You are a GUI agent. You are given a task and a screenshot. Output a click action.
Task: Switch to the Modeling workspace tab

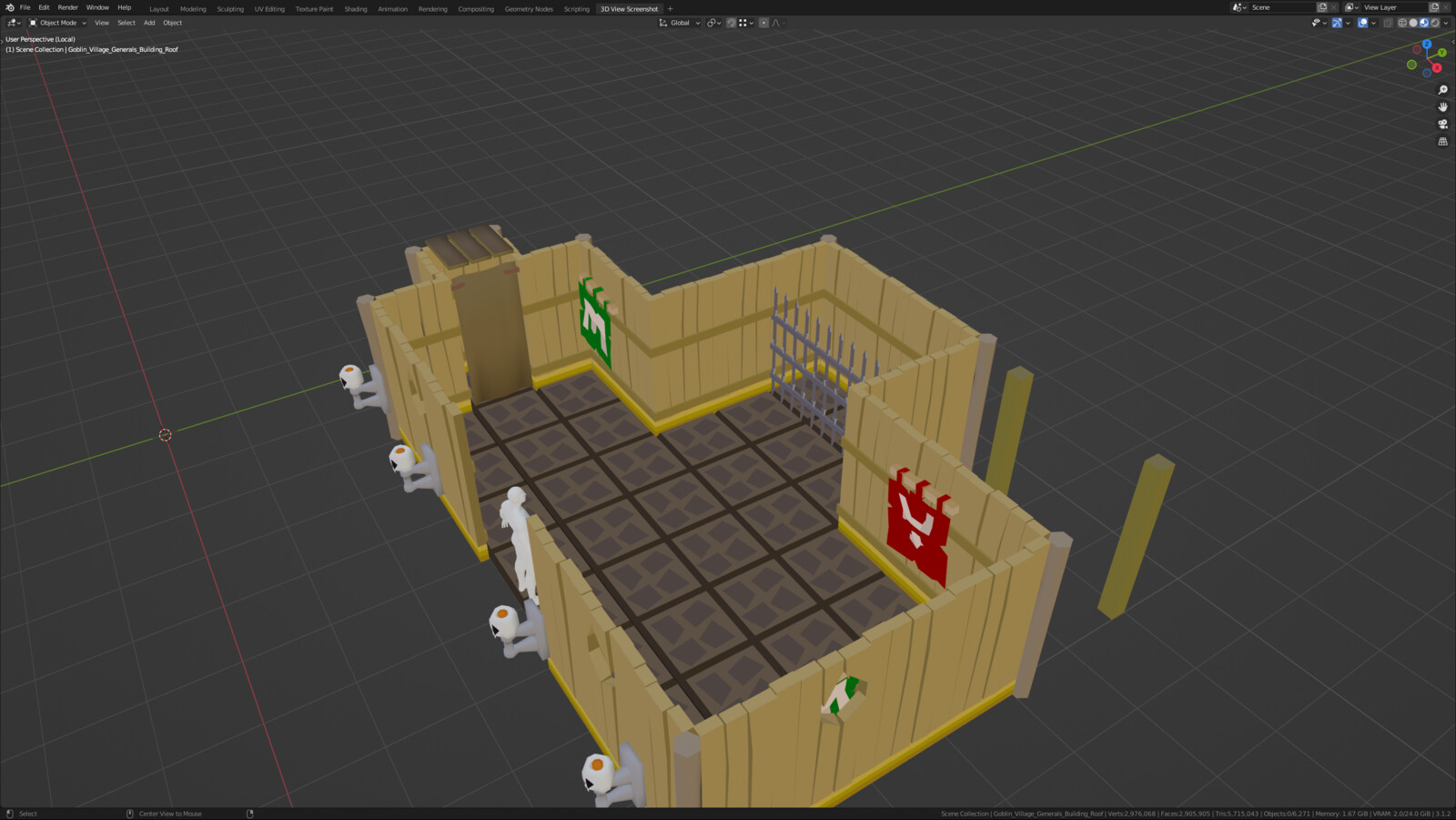pos(193,9)
